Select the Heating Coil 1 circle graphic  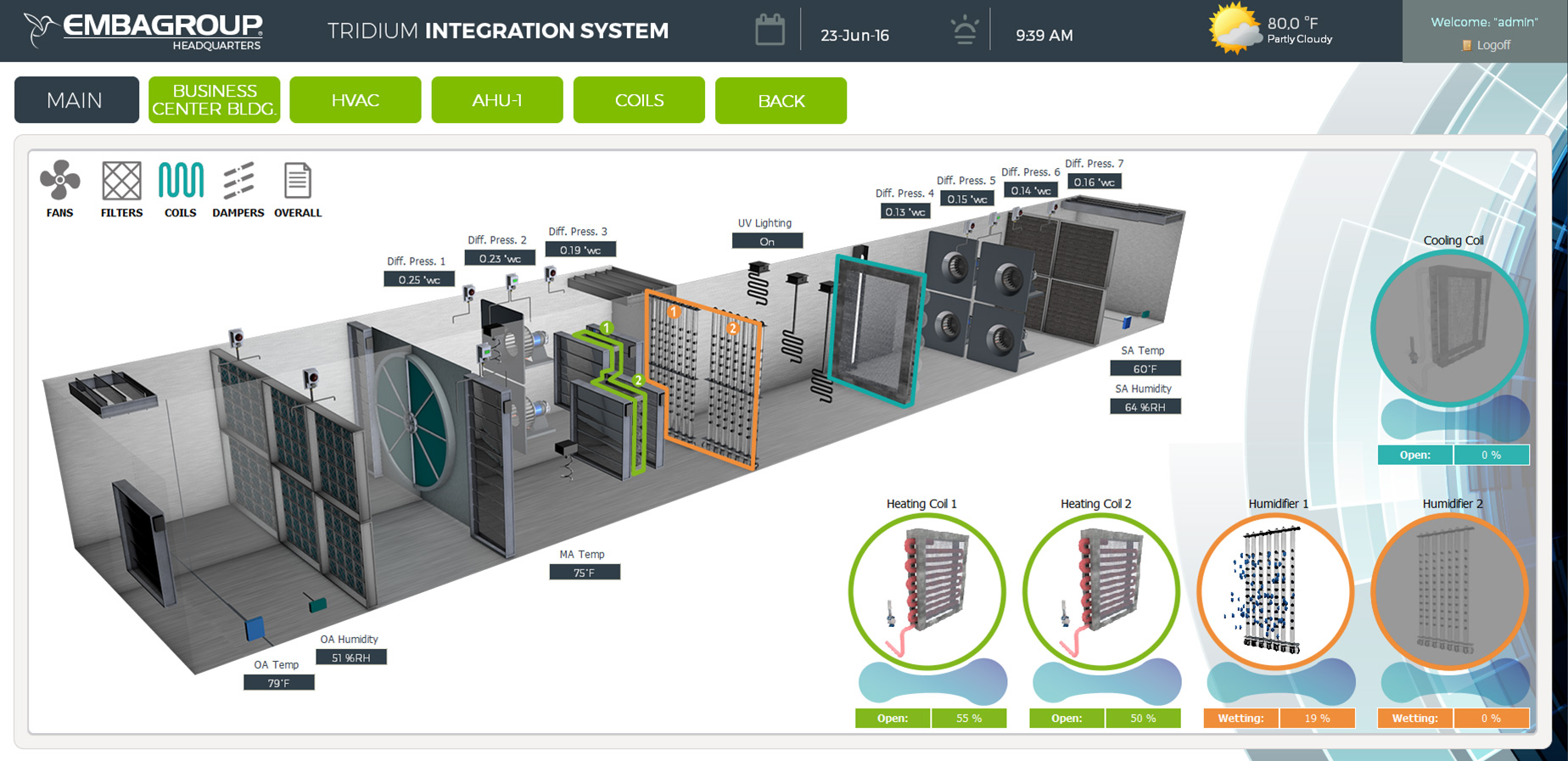(927, 591)
